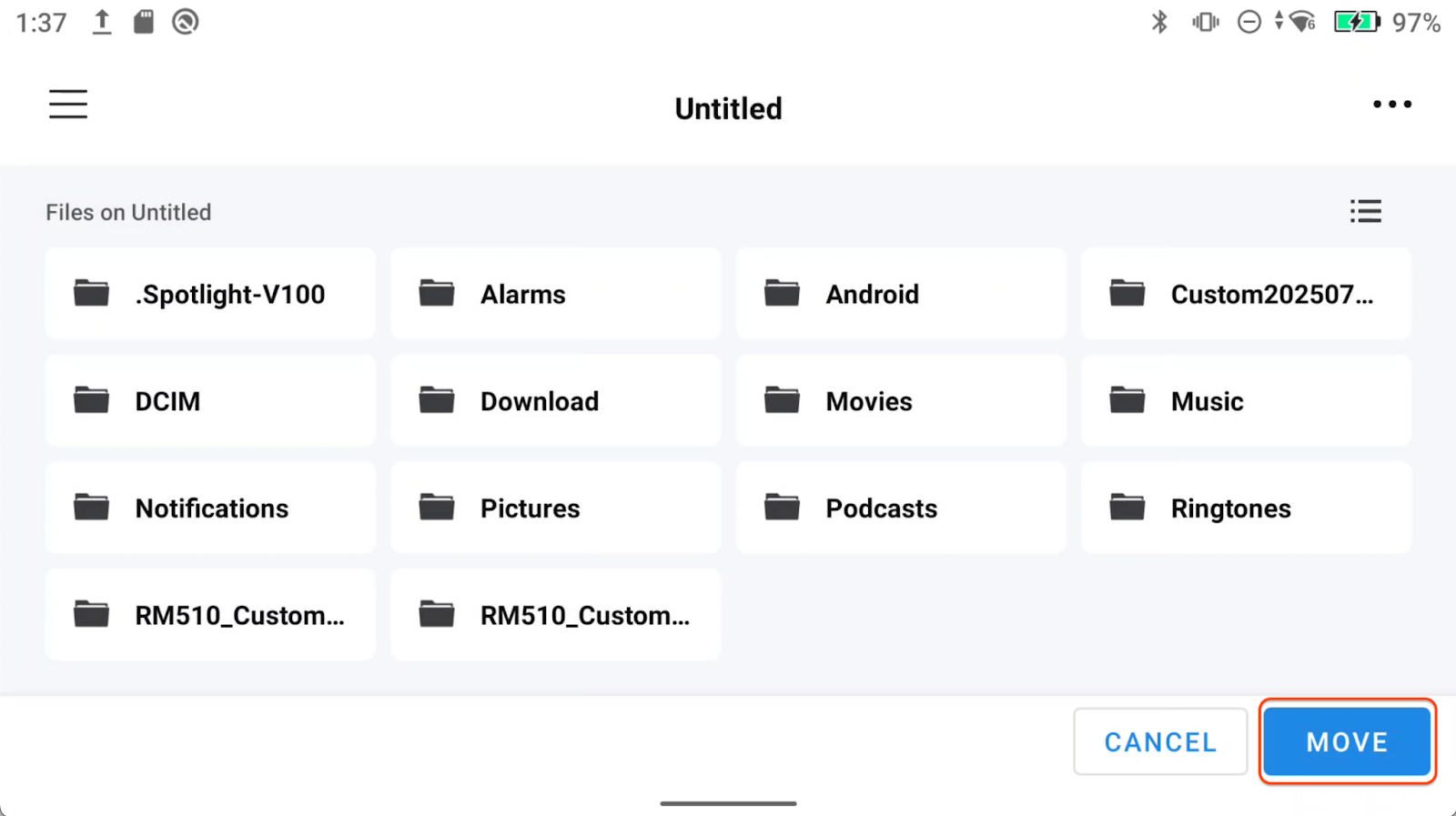
Task: Open the Custom202507... folder
Action: (1246, 294)
